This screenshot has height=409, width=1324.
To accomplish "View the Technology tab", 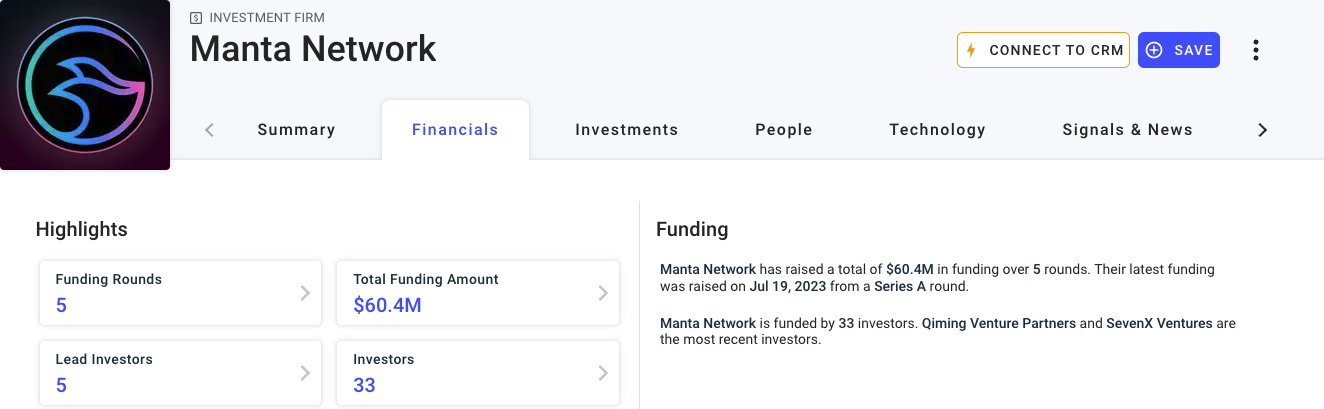I will click(x=937, y=130).
